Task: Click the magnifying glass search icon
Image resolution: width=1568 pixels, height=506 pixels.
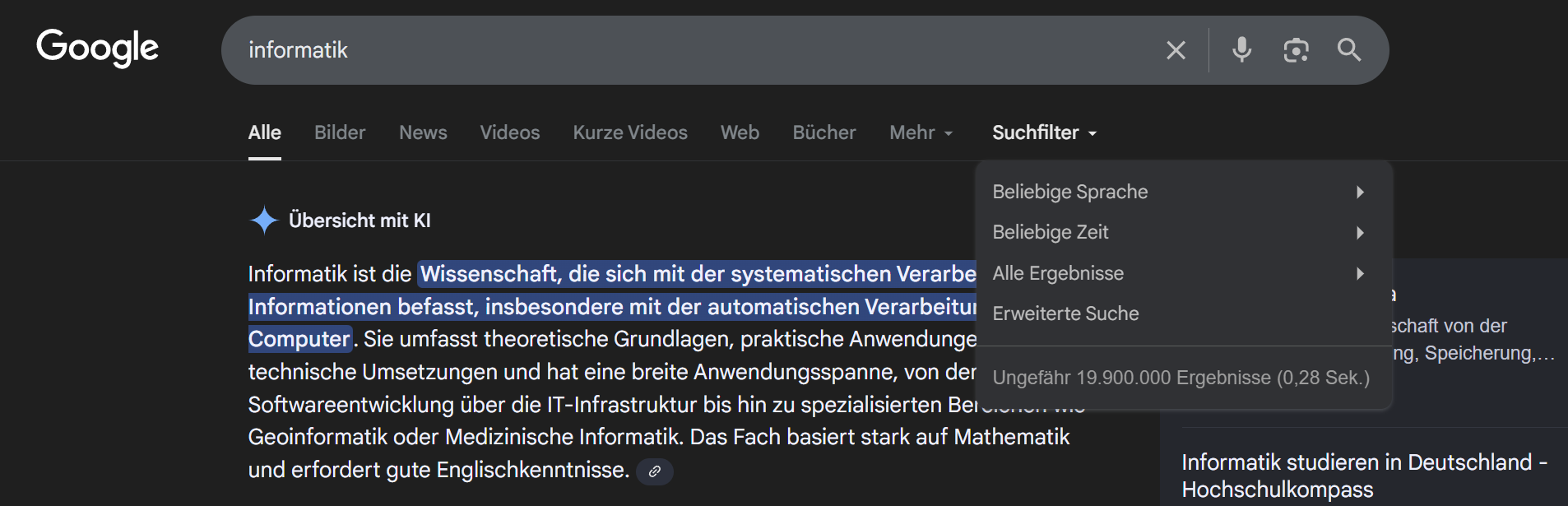Action: tap(1349, 50)
